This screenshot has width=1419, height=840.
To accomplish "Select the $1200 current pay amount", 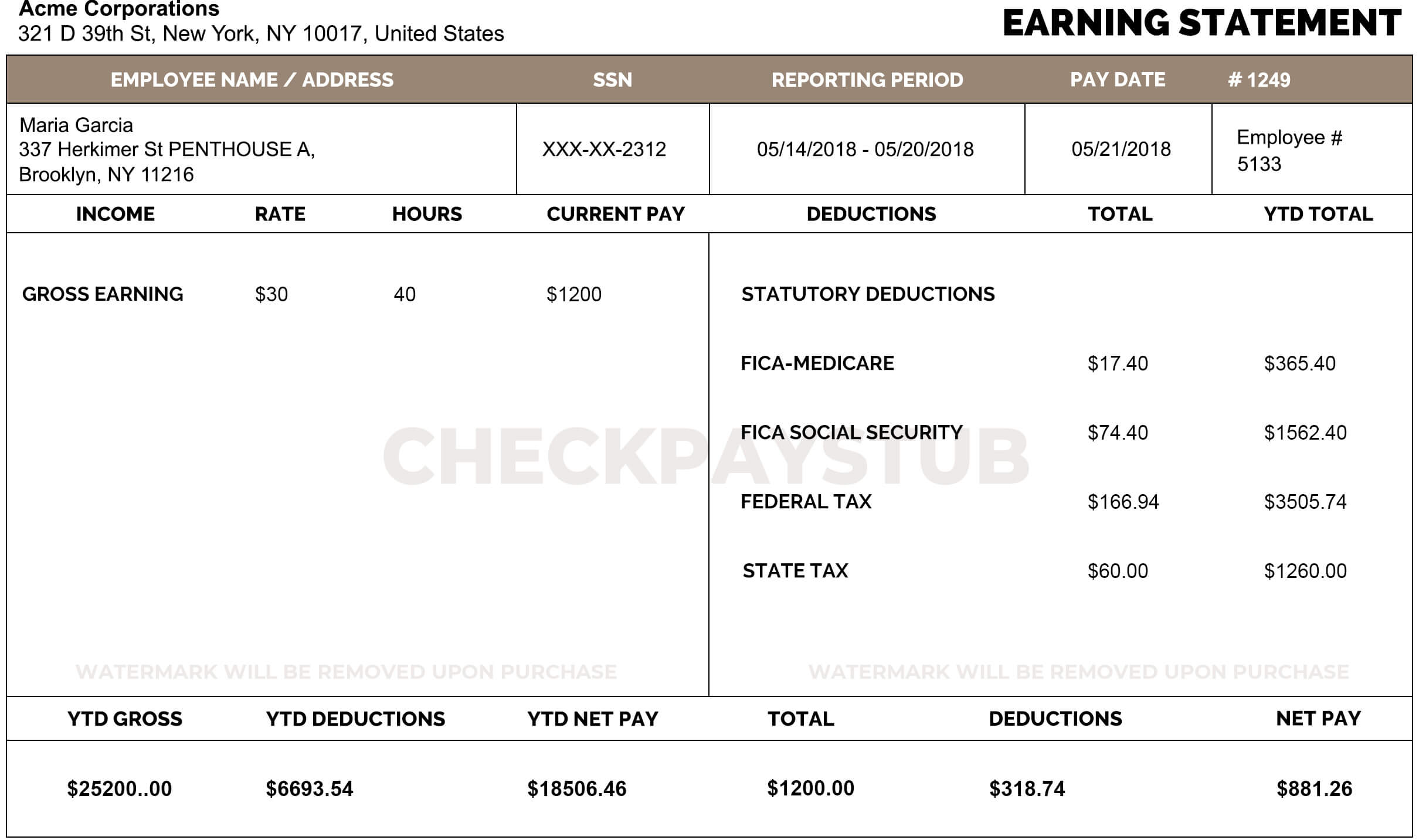I will [x=573, y=294].
